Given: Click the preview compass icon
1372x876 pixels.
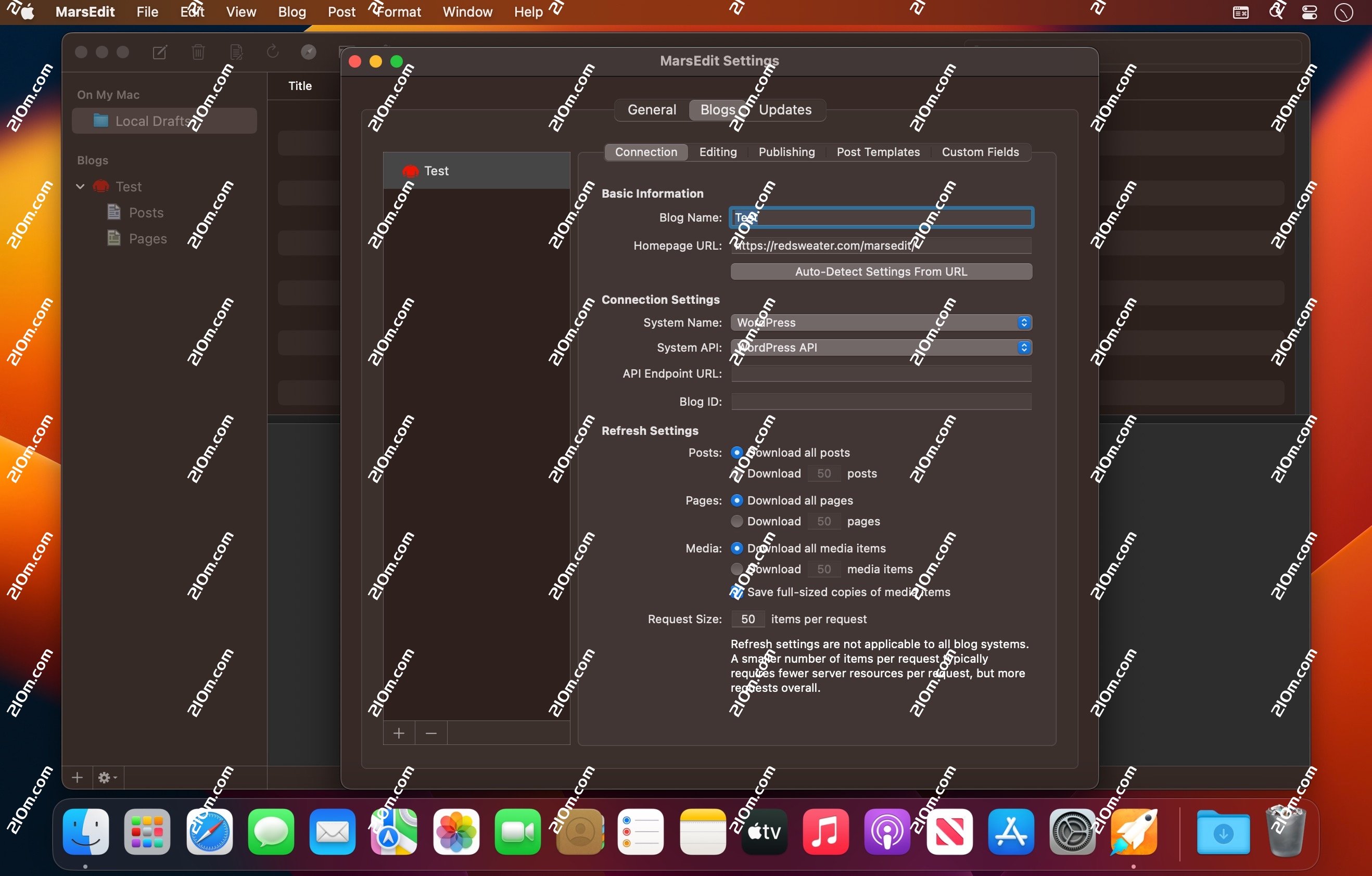Looking at the screenshot, I should (309, 52).
